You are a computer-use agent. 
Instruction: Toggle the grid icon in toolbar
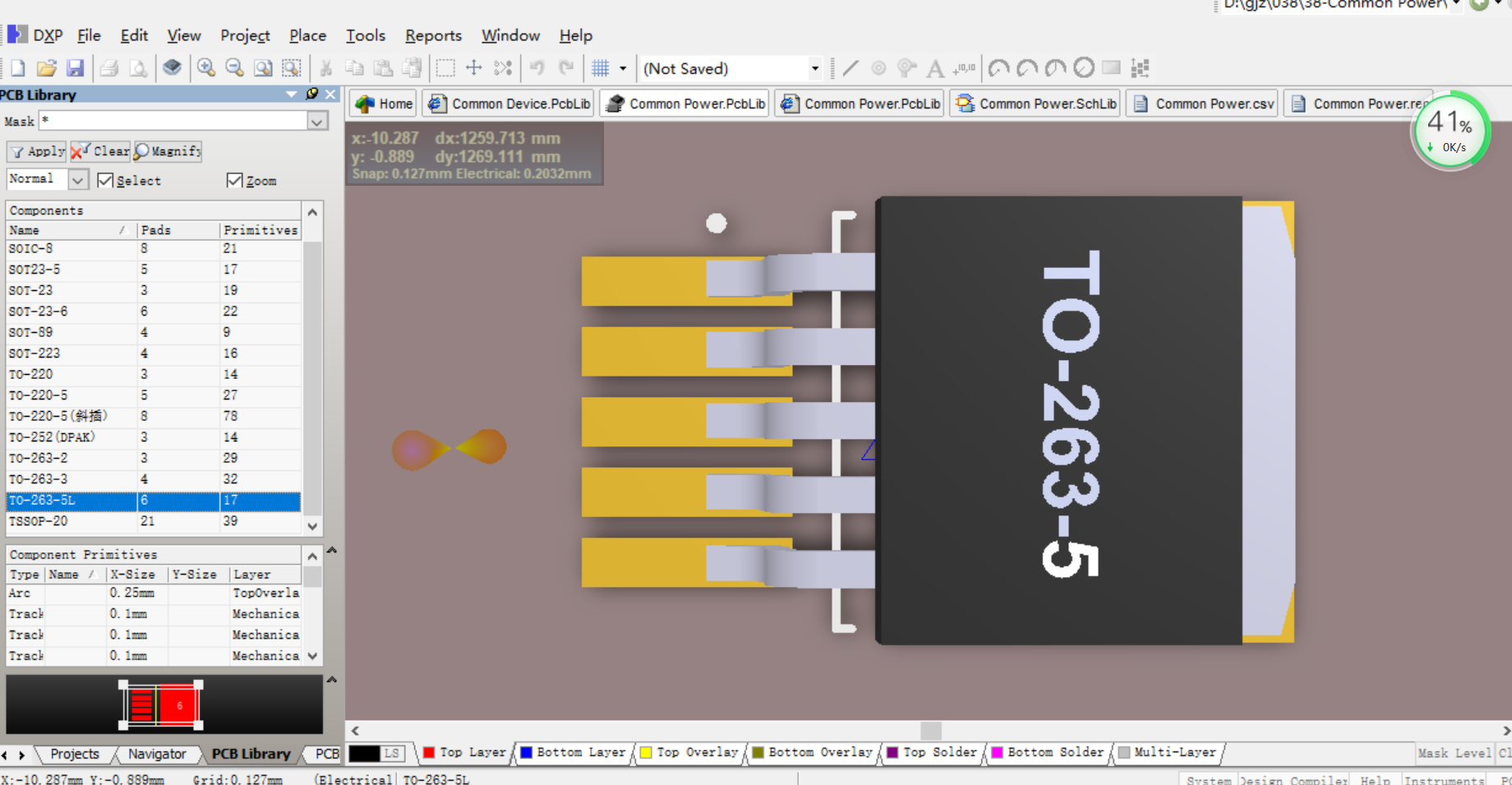pyautogui.click(x=601, y=68)
